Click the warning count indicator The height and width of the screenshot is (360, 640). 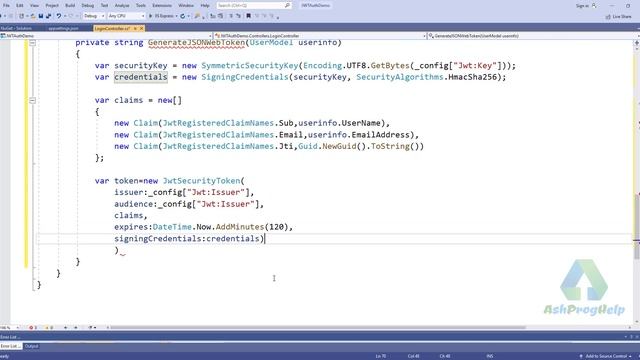49,328
